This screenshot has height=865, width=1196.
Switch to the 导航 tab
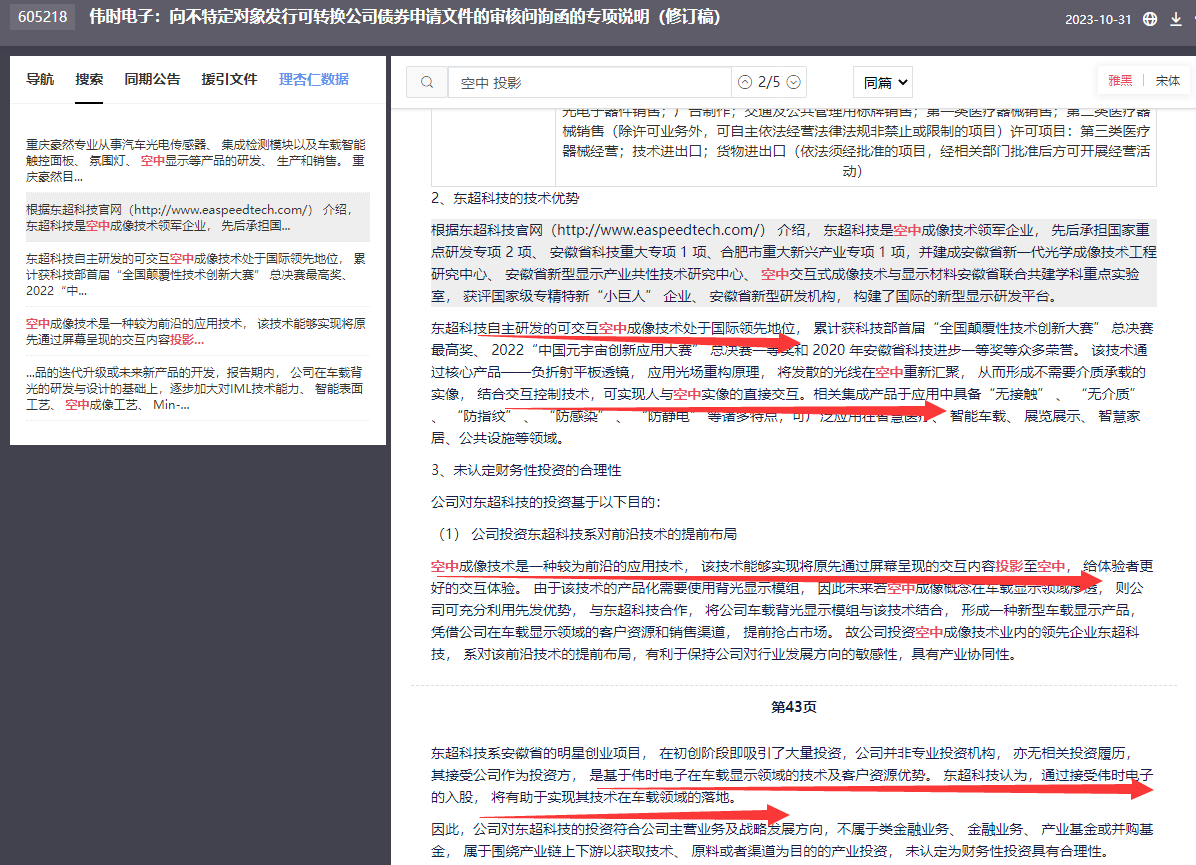[x=40, y=79]
